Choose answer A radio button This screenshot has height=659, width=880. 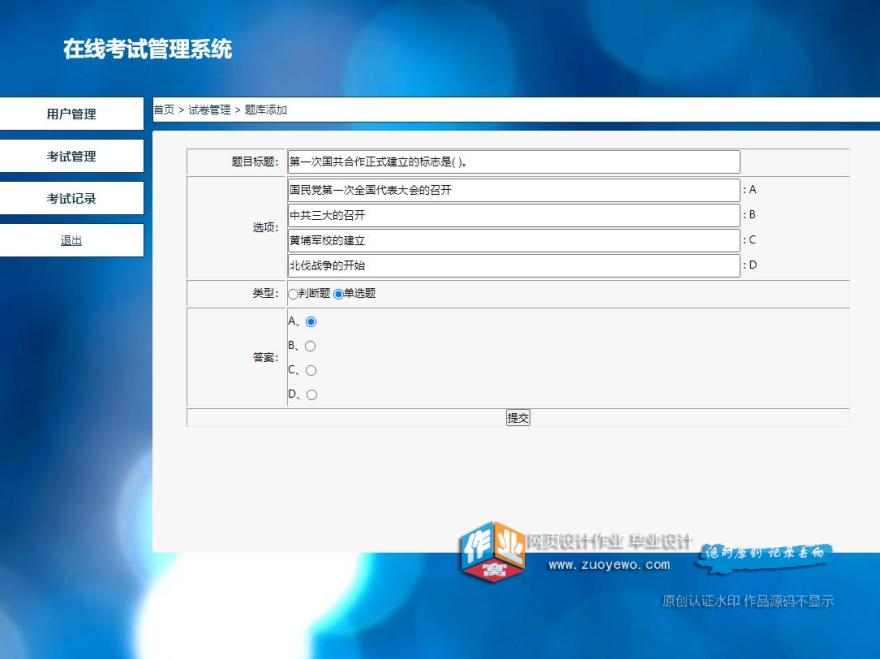tap(313, 322)
